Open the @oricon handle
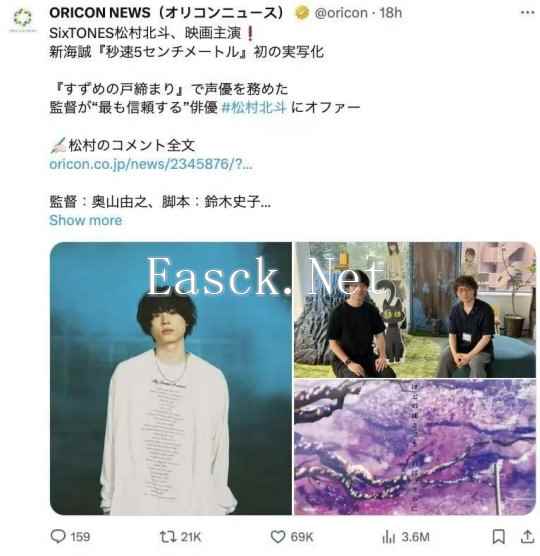 [341, 13]
